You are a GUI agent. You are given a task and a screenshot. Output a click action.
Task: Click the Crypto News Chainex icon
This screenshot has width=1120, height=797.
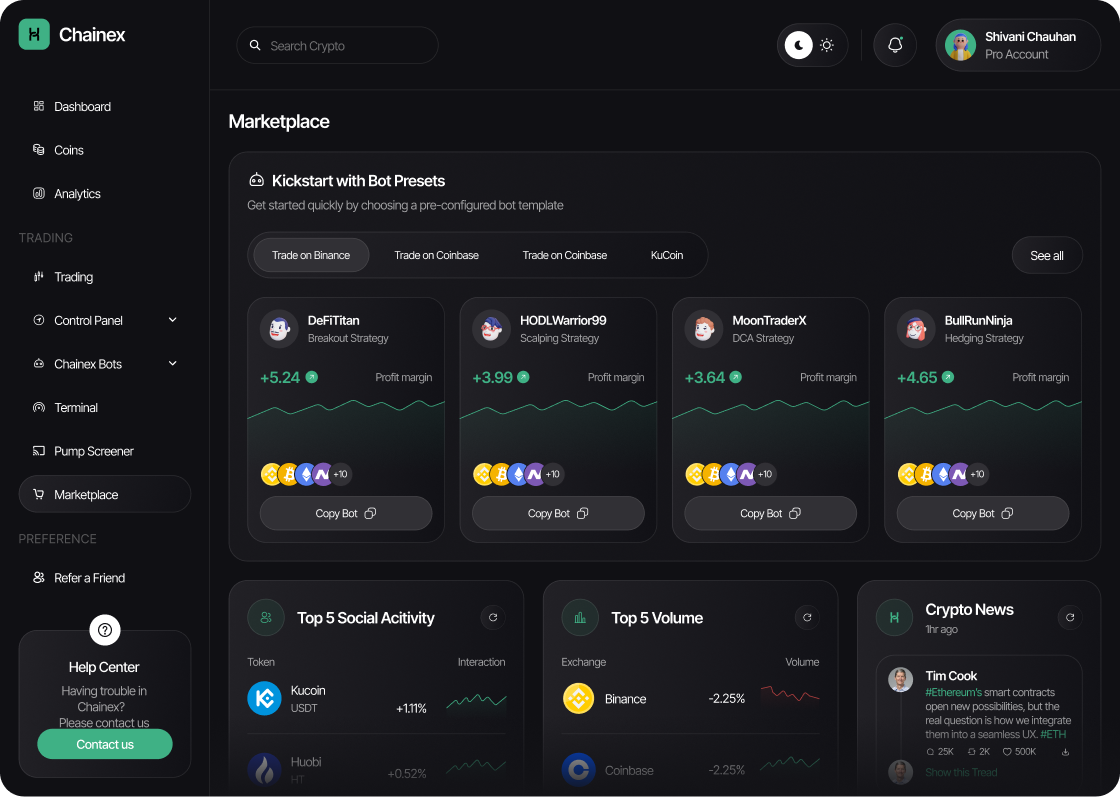pyautogui.click(x=894, y=618)
